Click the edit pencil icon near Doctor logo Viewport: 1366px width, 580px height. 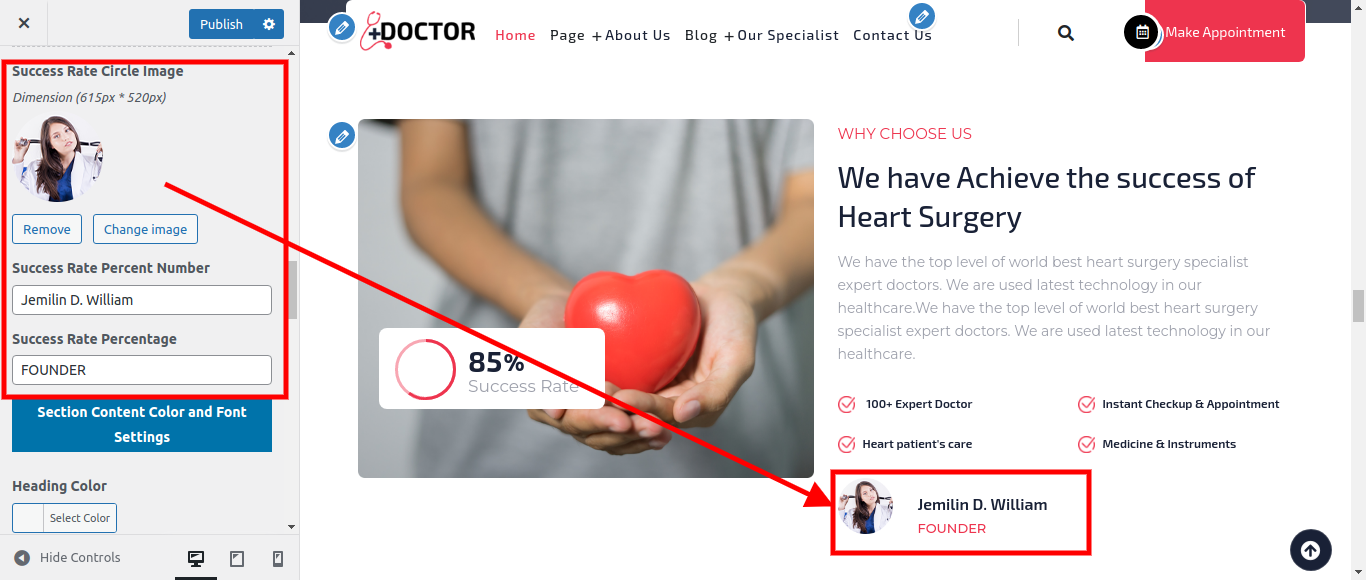coord(343,28)
